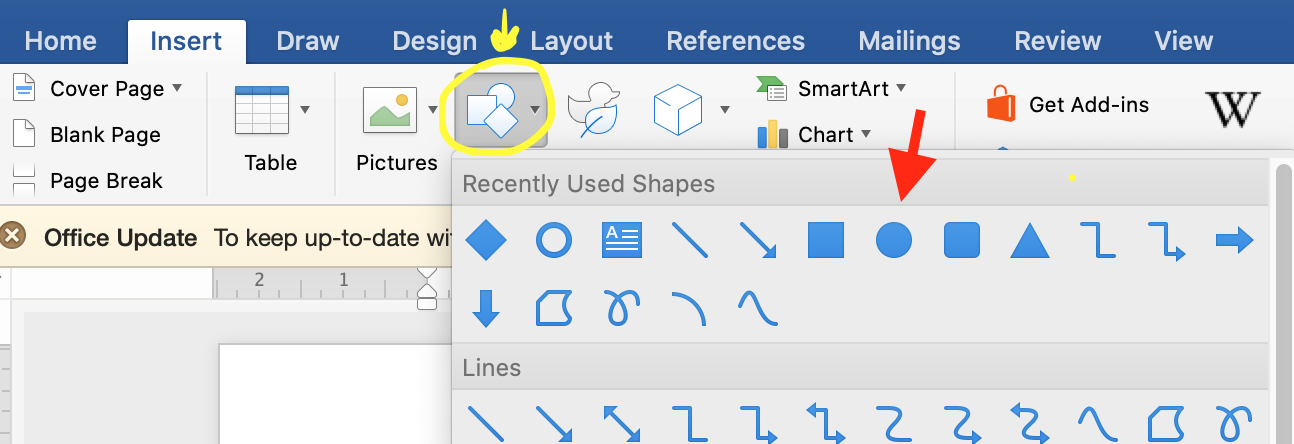Click the Get Add-ins button
The height and width of the screenshot is (444, 1294).
point(1068,105)
